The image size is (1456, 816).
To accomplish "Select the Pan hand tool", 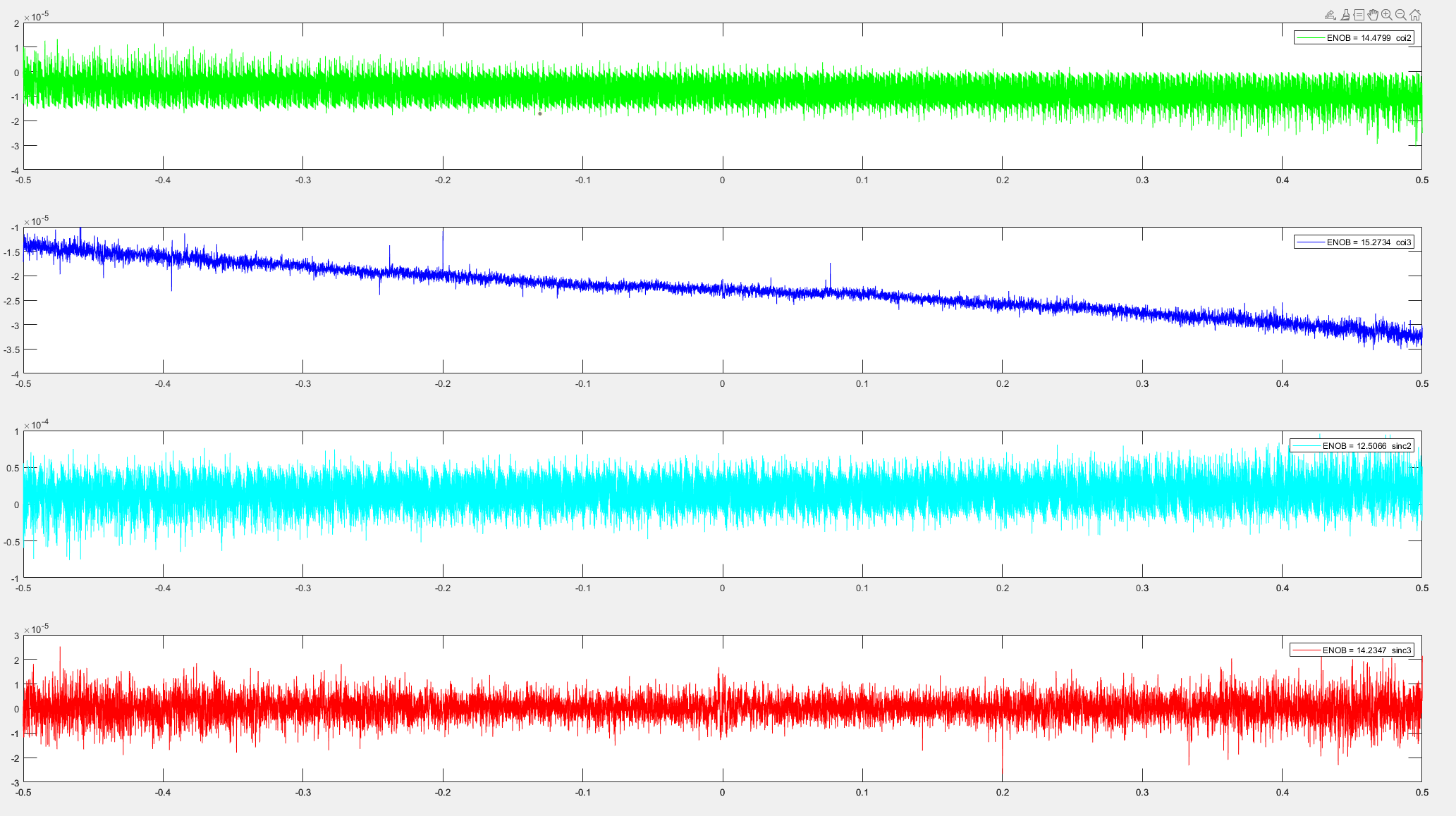I will [x=1373, y=15].
